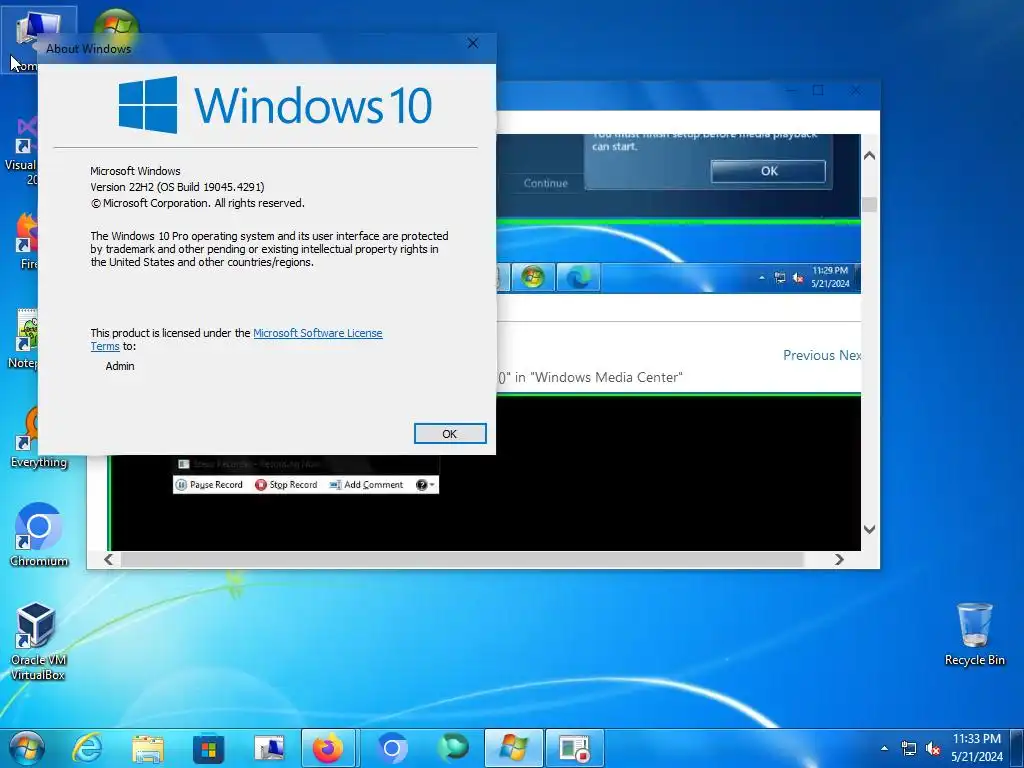Click the horizontal scrollbar thumb
Screen dimensions: 1024x768
(462, 559)
